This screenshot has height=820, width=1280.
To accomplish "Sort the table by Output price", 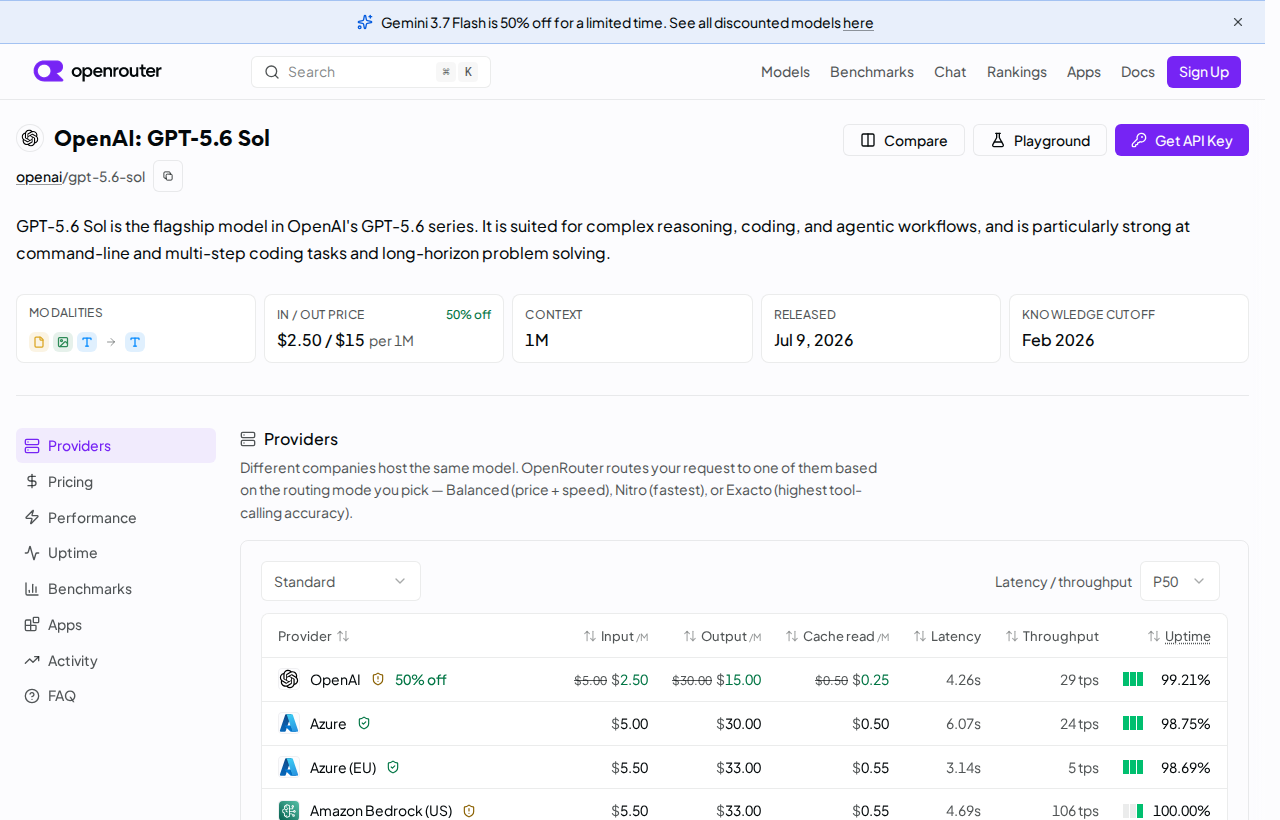I will coord(722,636).
